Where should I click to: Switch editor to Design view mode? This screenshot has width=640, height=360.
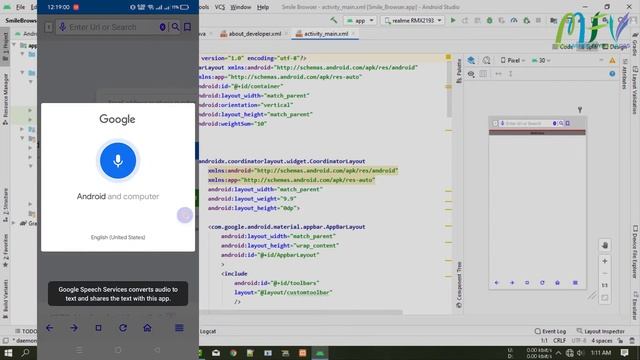point(614,47)
